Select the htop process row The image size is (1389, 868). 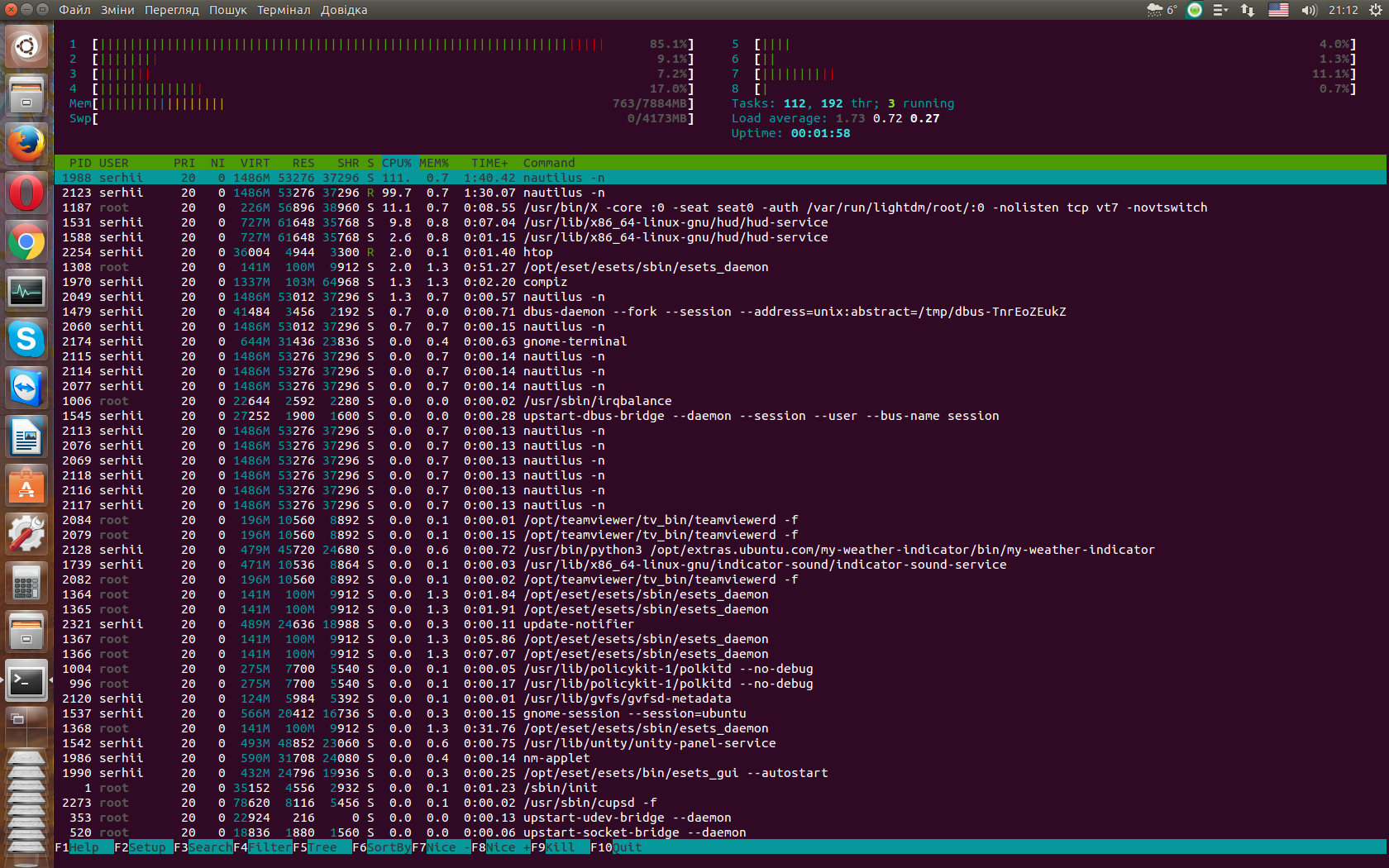(x=537, y=252)
